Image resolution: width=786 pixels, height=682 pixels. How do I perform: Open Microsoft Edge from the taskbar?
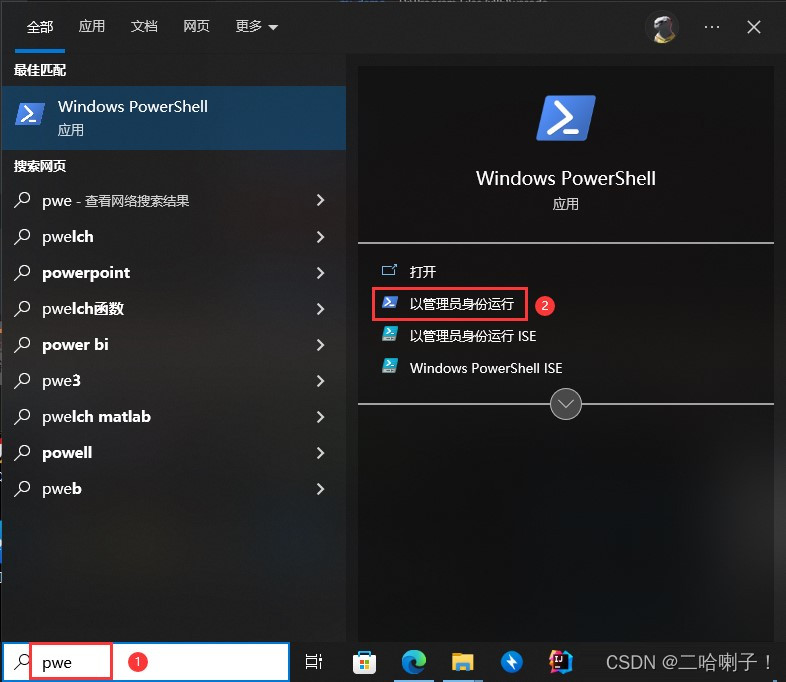click(414, 662)
